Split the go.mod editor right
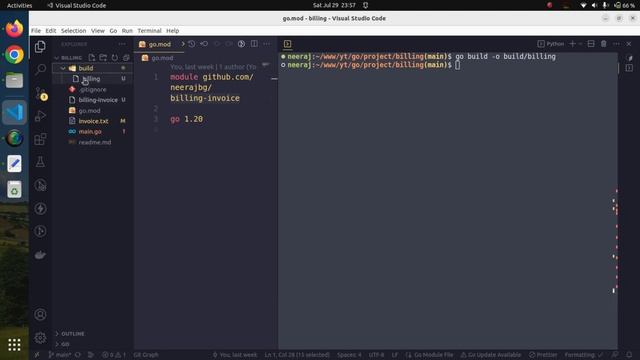This screenshot has height=360, width=640. coord(254,44)
